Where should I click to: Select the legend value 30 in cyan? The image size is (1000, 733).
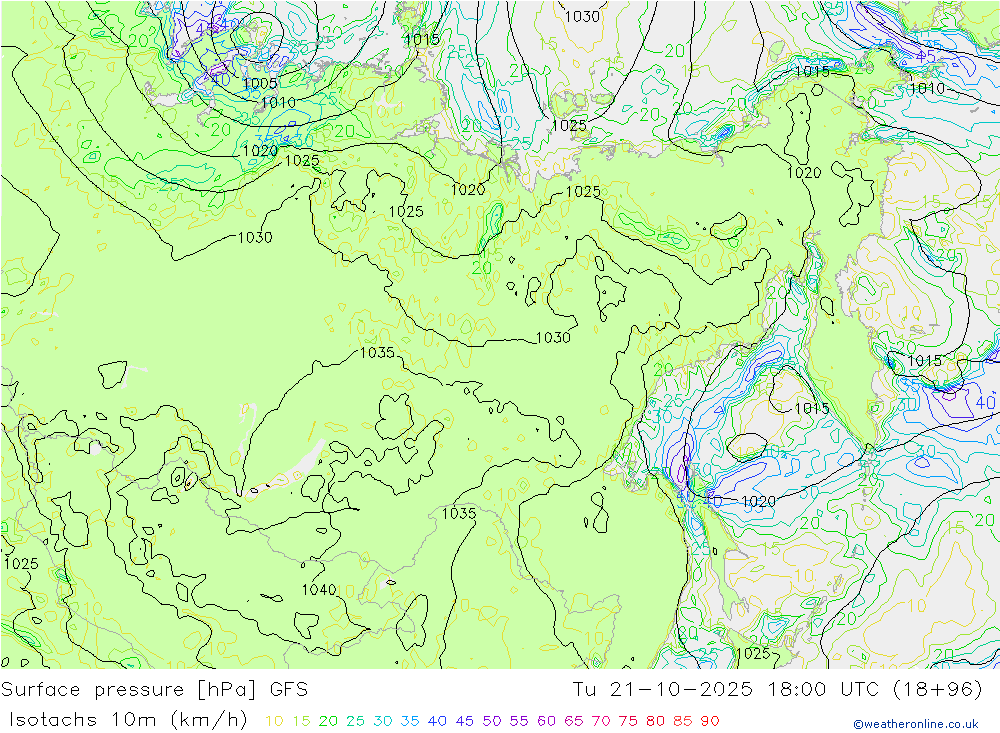383,722
